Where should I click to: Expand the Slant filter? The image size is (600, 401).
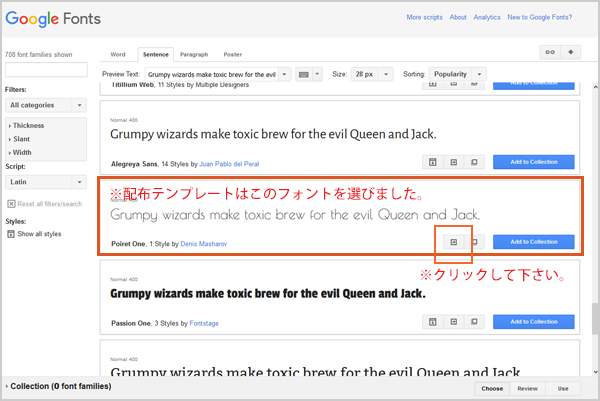point(19,139)
